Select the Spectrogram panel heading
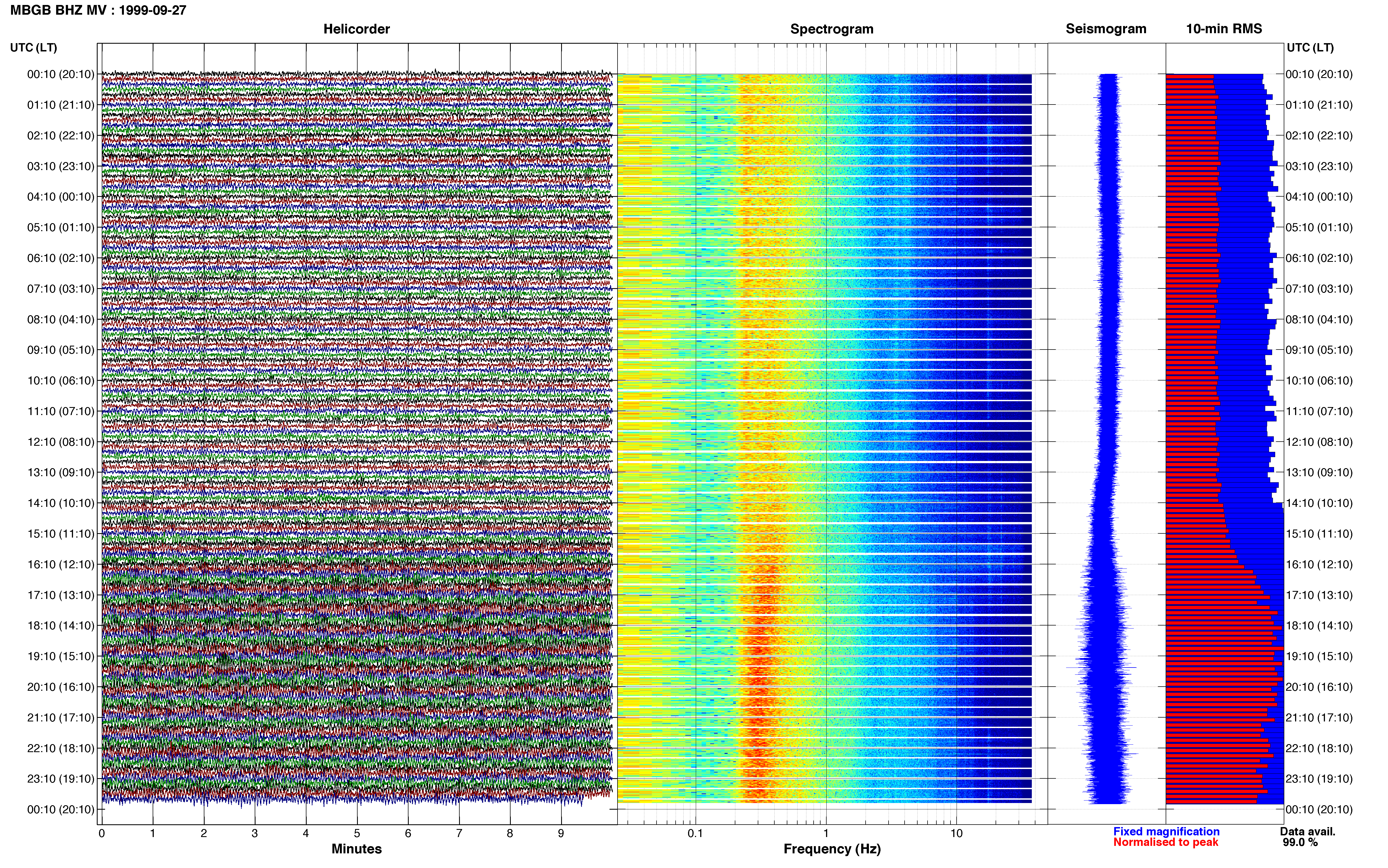This screenshot has width=1388, height=868. click(x=832, y=29)
